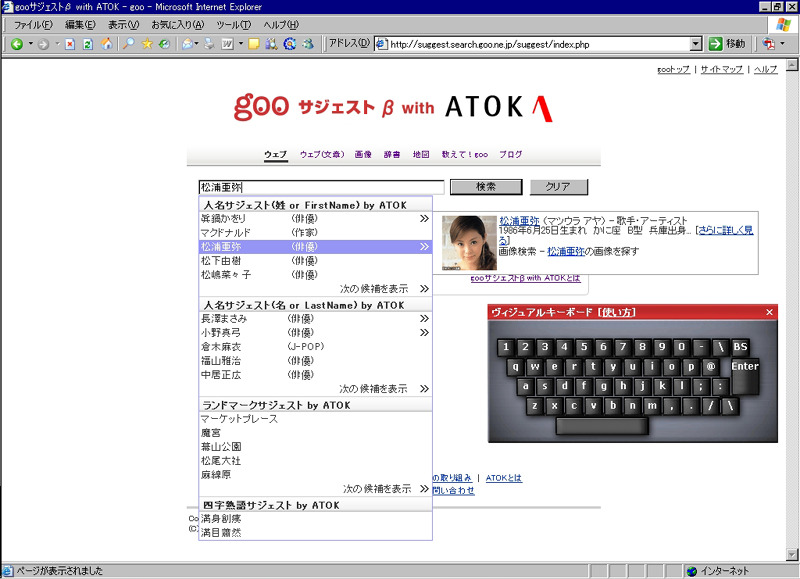Select the 福山雅治 suggestion row
Image resolution: width=800 pixels, height=579 pixels.
[315, 361]
